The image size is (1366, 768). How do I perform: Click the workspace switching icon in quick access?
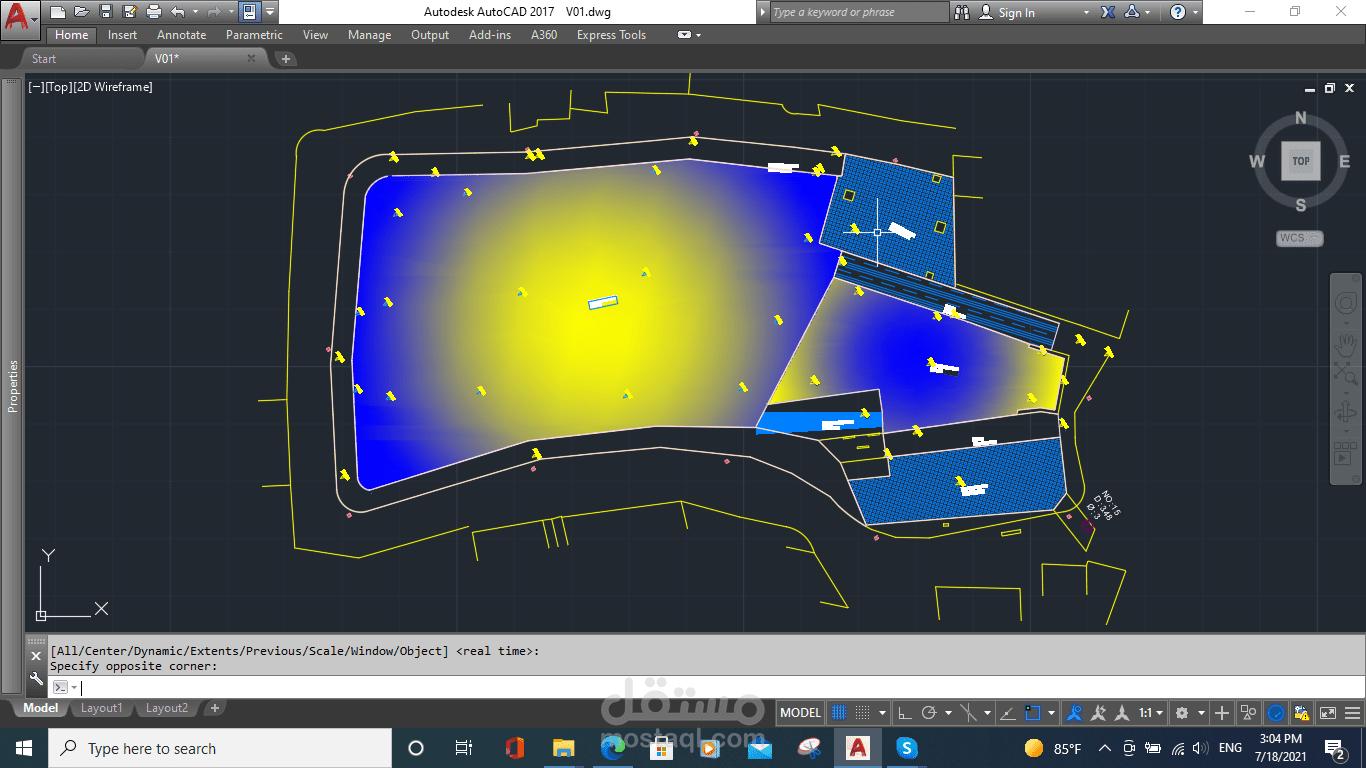tap(249, 12)
